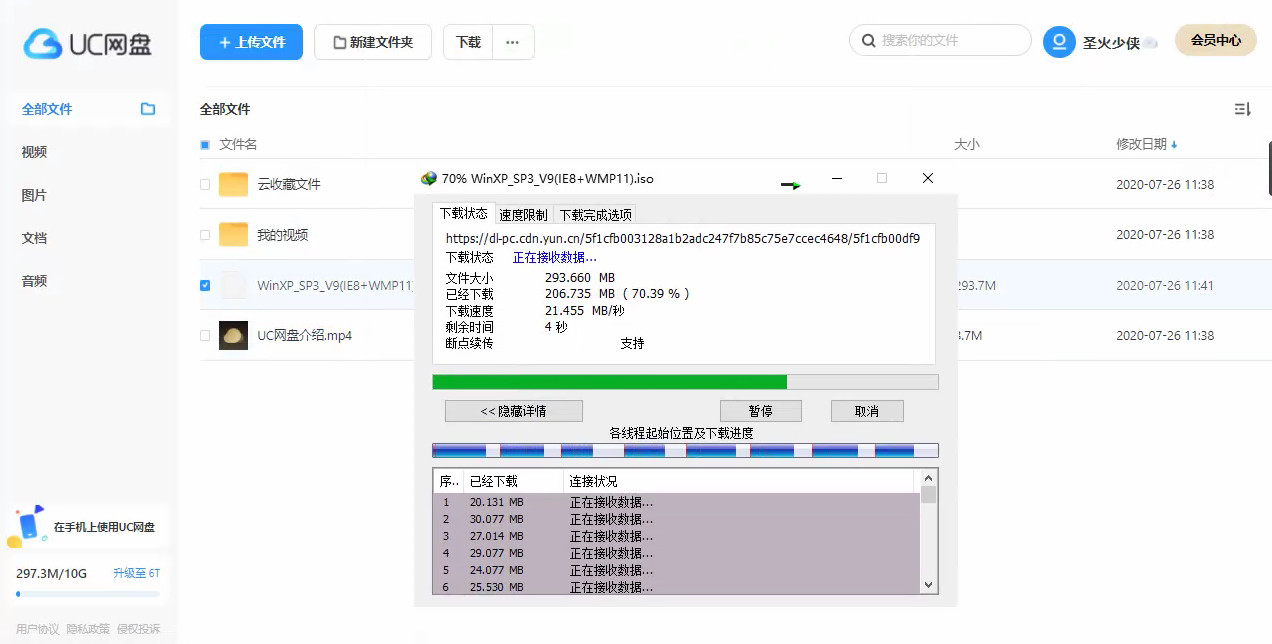
Task: Check the box for UC网盘介绍.mp4
Action: pos(205,335)
